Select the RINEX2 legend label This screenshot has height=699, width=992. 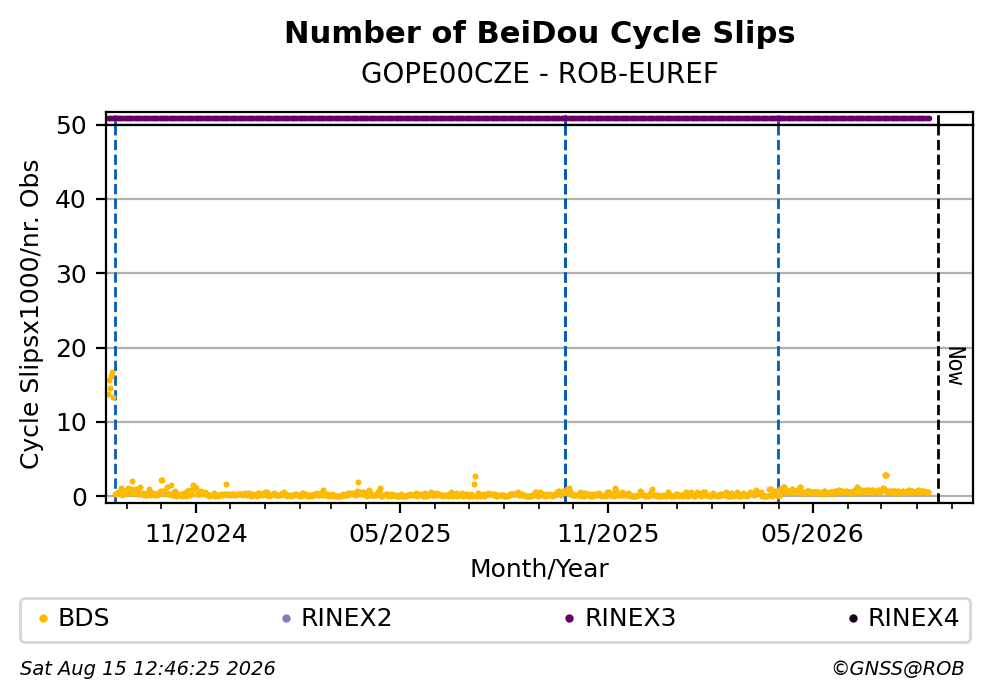tap(346, 618)
